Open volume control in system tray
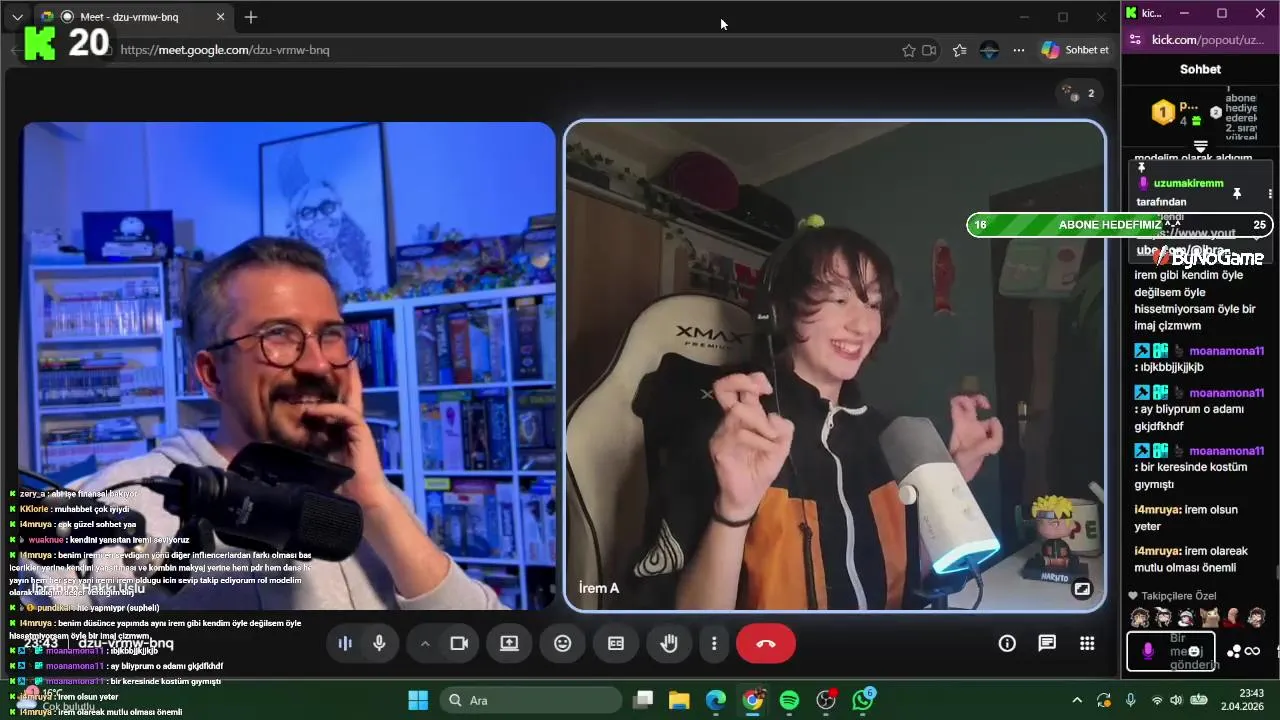This screenshot has width=1280, height=720. click(1176, 700)
